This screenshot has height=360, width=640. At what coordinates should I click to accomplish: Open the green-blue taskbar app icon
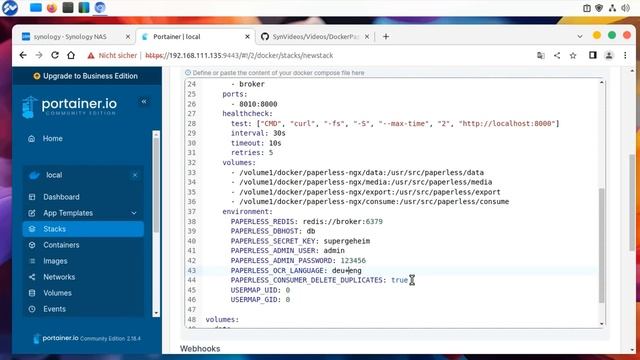coord(84,8)
